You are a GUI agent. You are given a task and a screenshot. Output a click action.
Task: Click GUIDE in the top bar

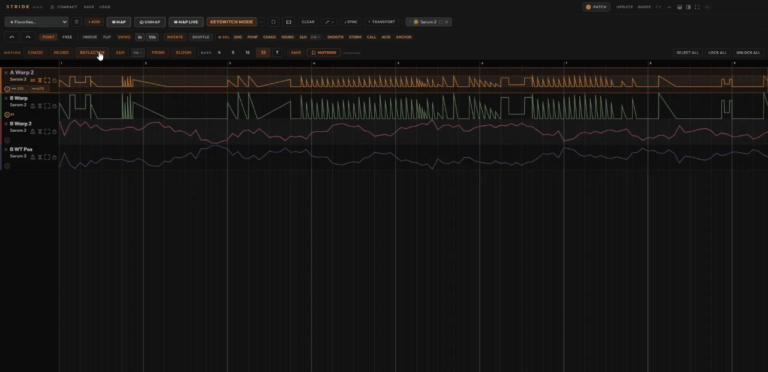[x=644, y=7]
